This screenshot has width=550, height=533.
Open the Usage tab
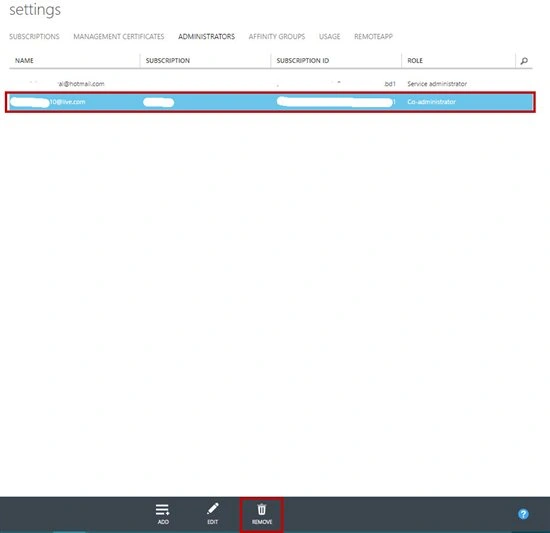(329, 36)
